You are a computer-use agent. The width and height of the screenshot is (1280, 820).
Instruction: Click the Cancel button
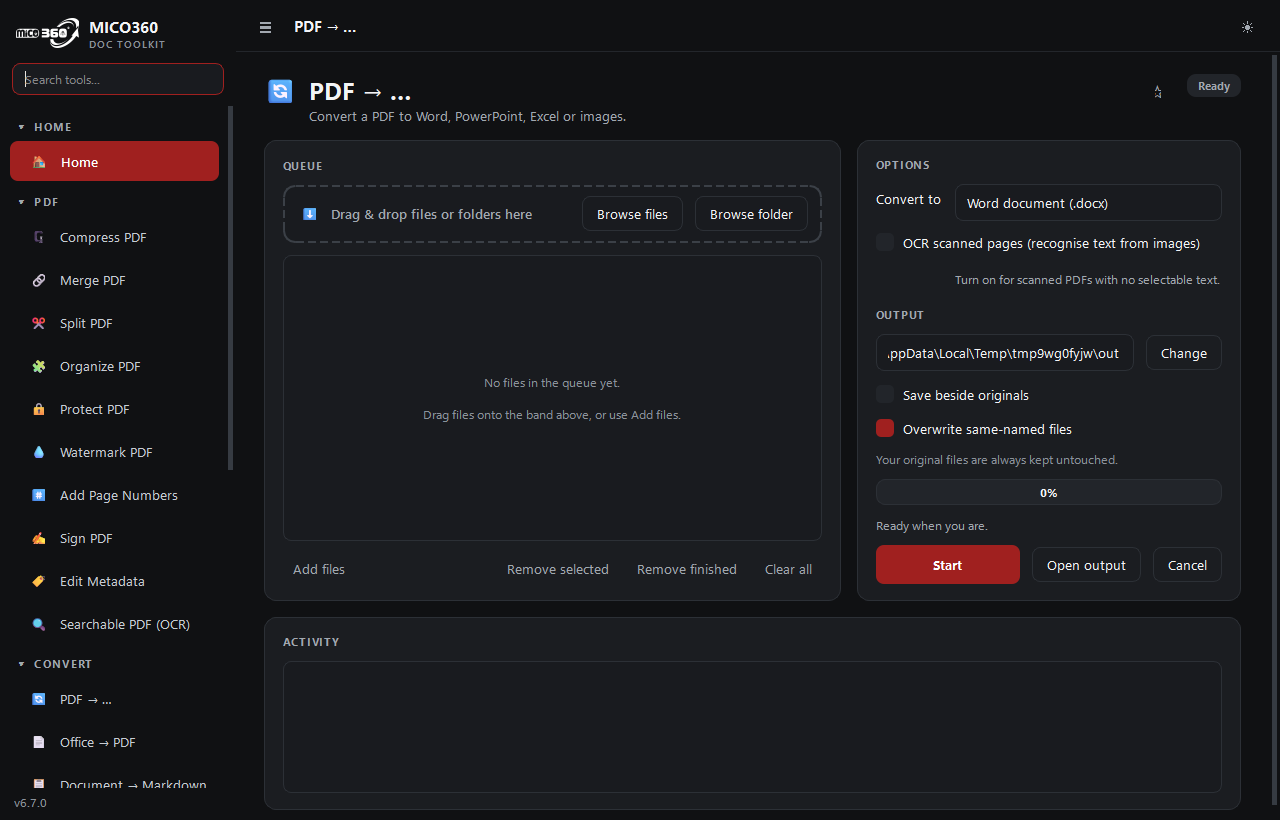(1187, 565)
